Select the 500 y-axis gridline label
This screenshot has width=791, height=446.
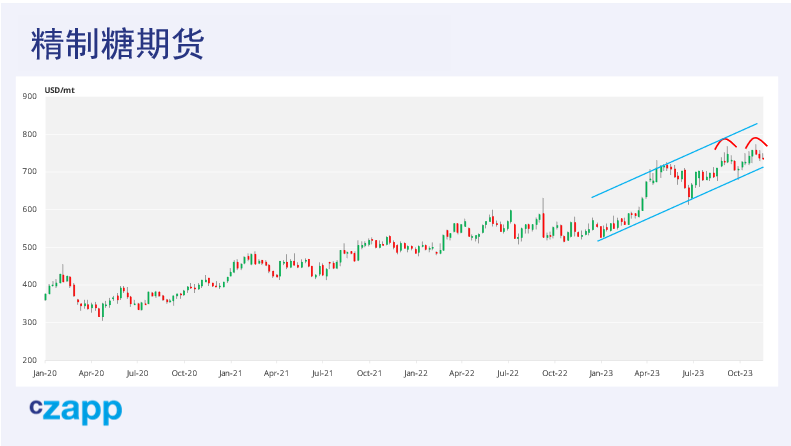(x=29, y=247)
